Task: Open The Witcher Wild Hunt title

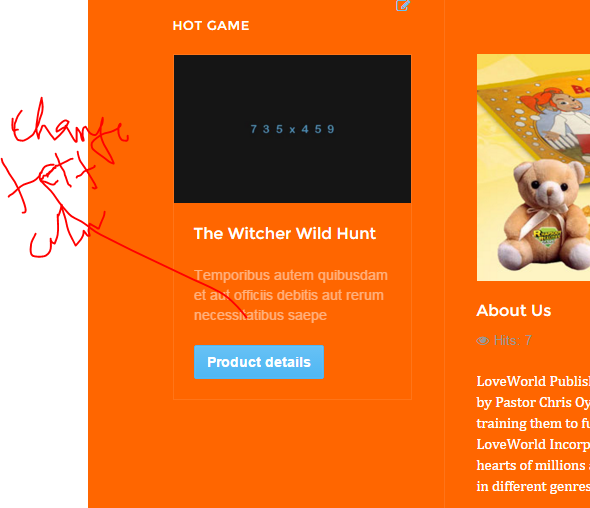Action: pos(284,234)
